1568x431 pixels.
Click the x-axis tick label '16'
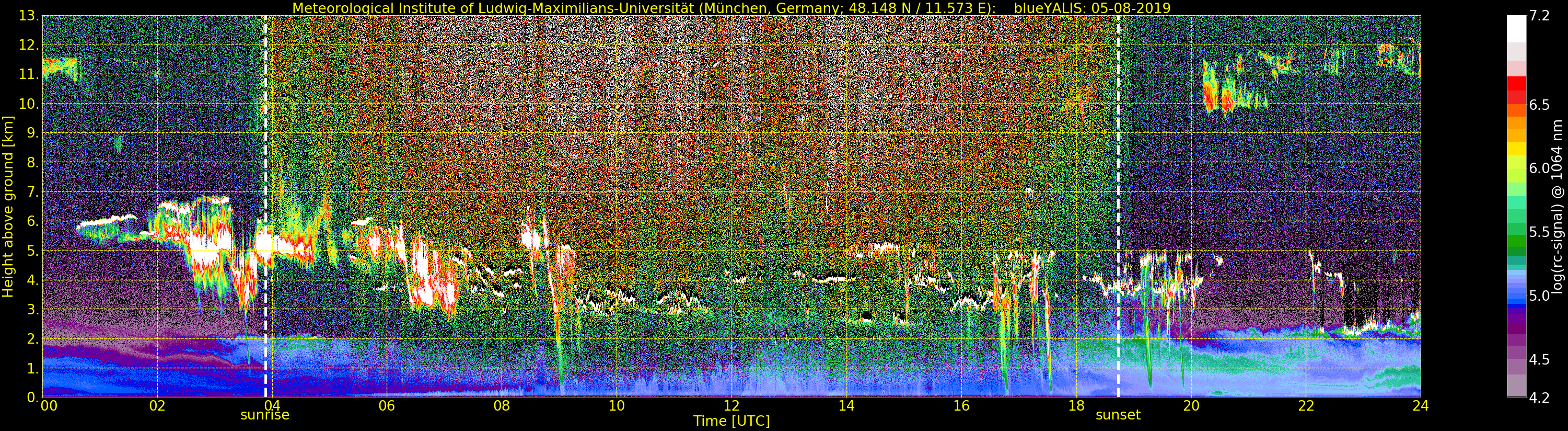961,405
